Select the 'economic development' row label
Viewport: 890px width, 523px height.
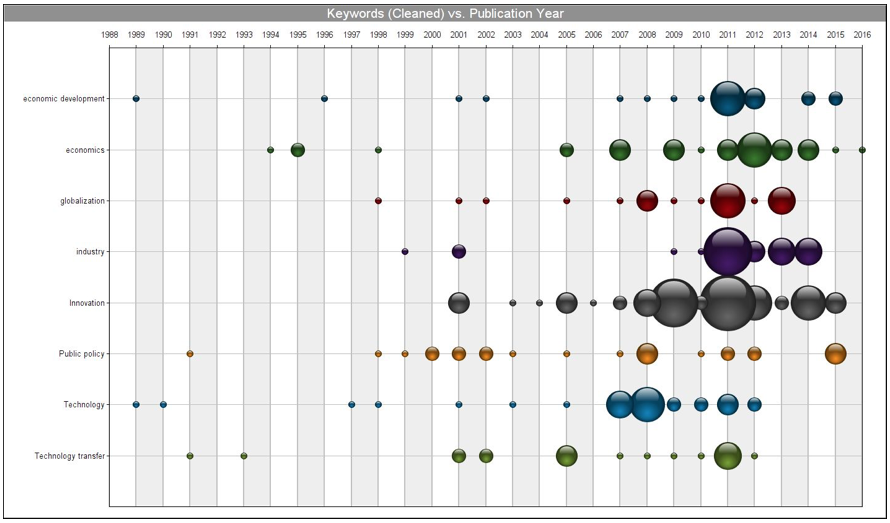click(64, 99)
